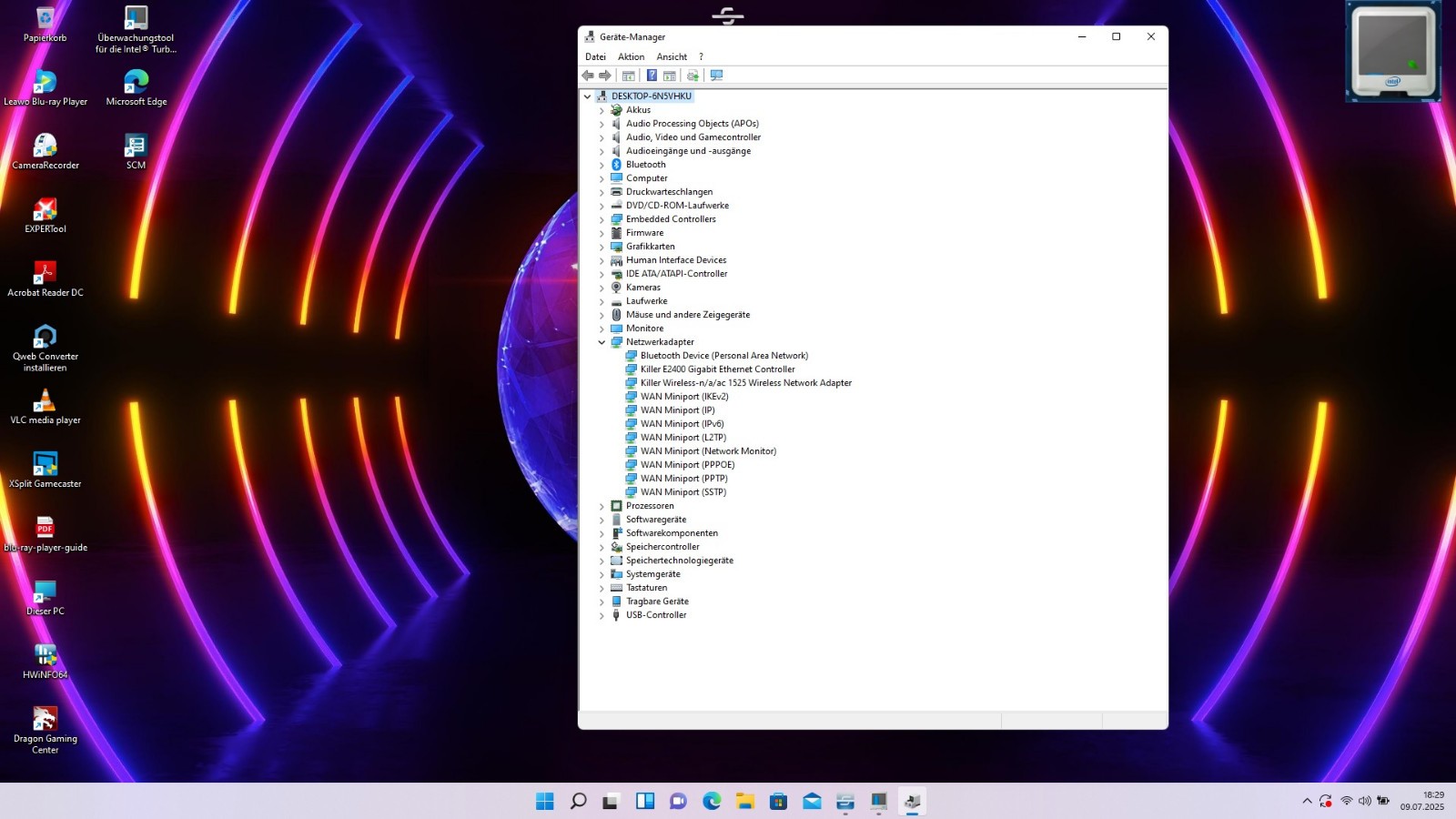This screenshot has width=1456, height=819.
Task: Click the update driver toolbar icon
Action: (x=693, y=76)
